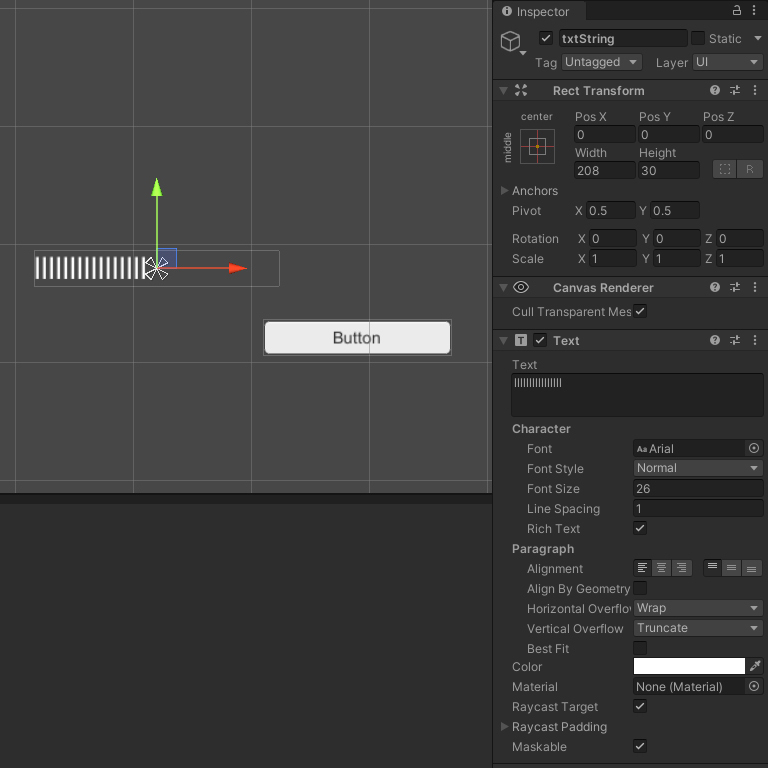Click the object name field txtString
This screenshot has height=768, width=768.
pos(623,38)
